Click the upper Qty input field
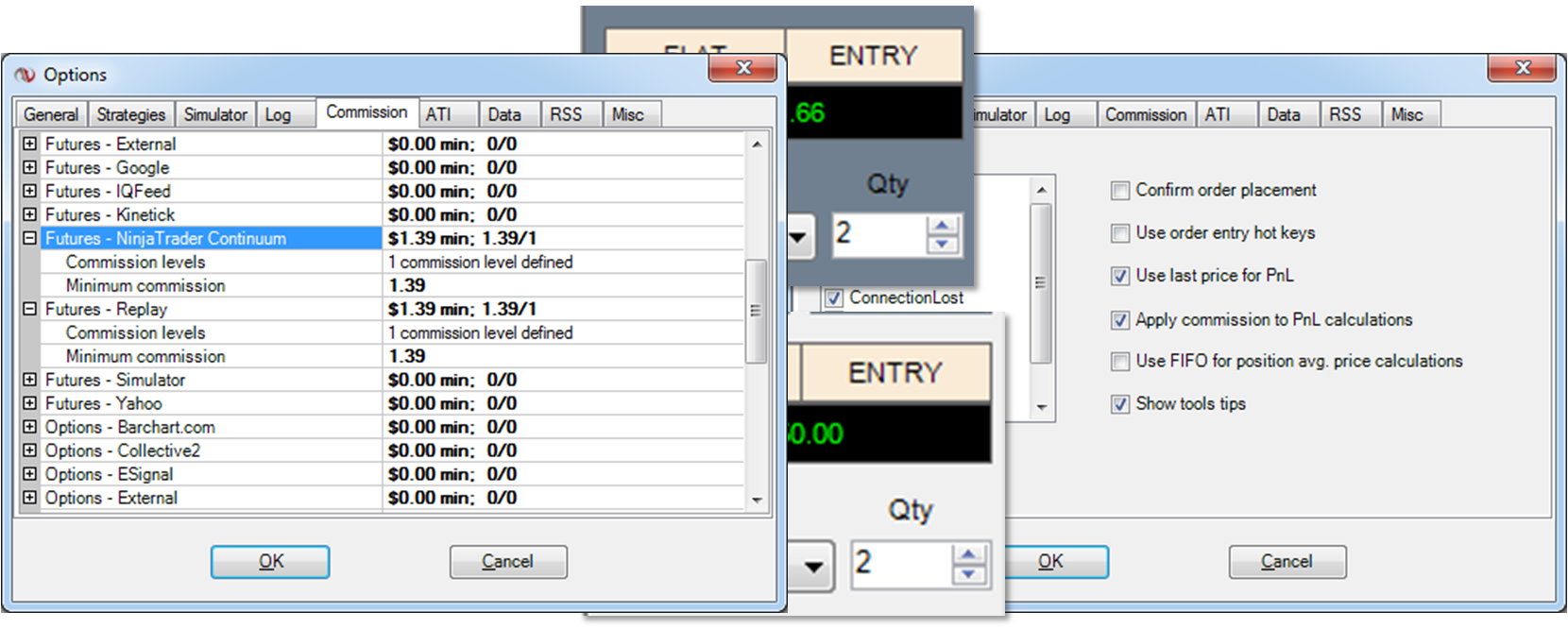This screenshot has width=1568, height=629. point(879,234)
